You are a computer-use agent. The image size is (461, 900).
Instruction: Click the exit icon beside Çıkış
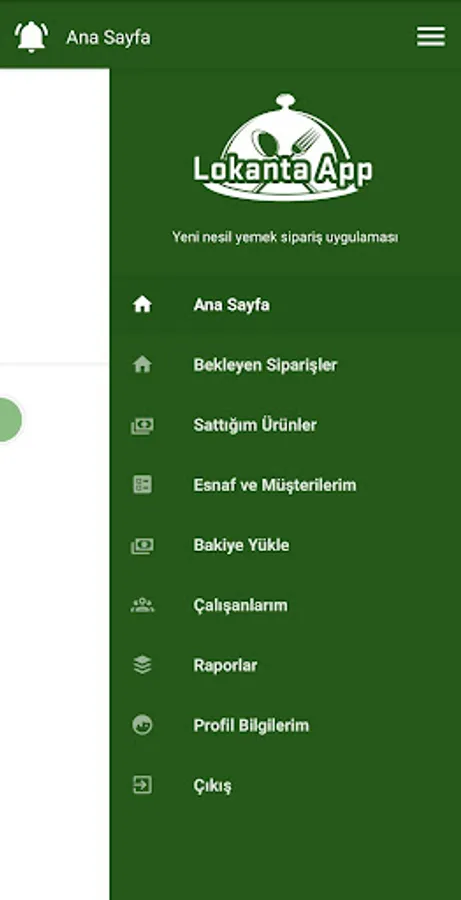click(x=142, y=785)
